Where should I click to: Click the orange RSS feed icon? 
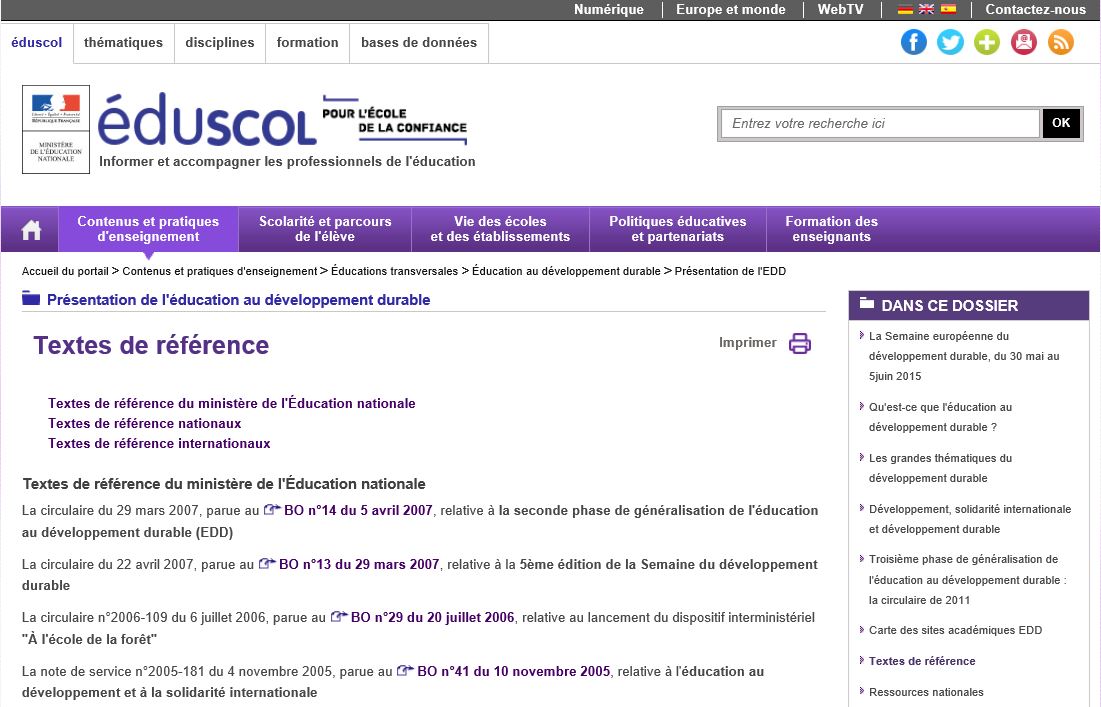(1060, 42)
